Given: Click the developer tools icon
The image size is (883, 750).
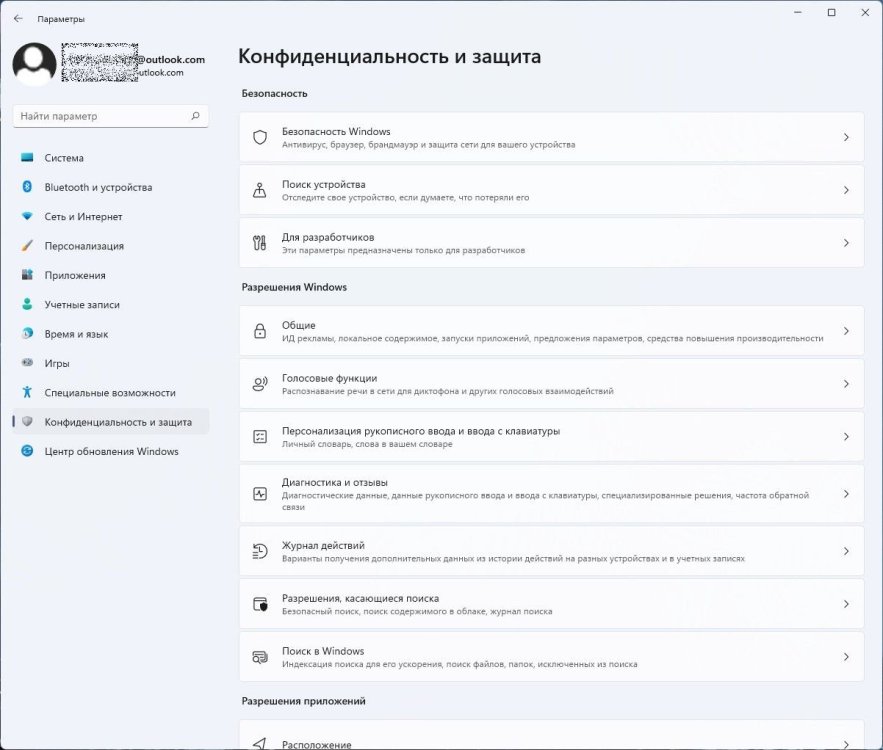Looking at the screenshot, I should 260,244.
